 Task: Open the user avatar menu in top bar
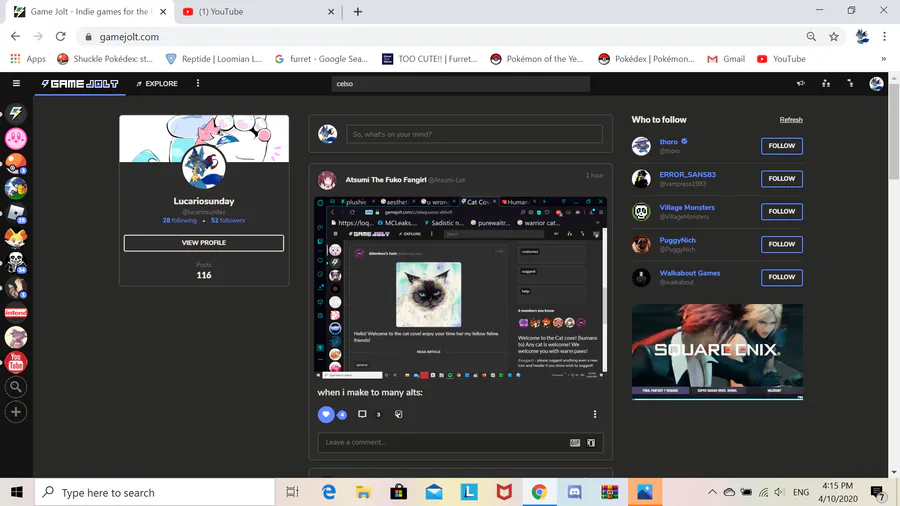(876, 84)
